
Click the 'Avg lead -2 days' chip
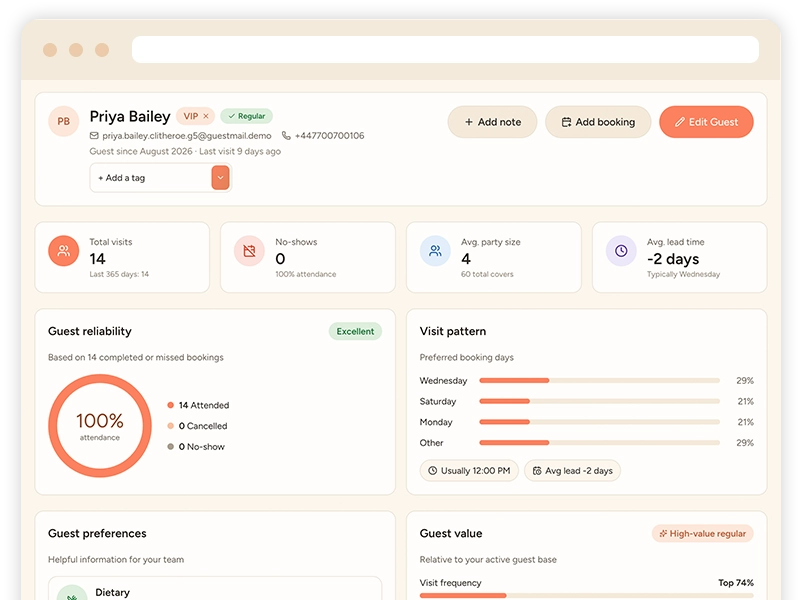pyautogui.click(x=572, y=471)
